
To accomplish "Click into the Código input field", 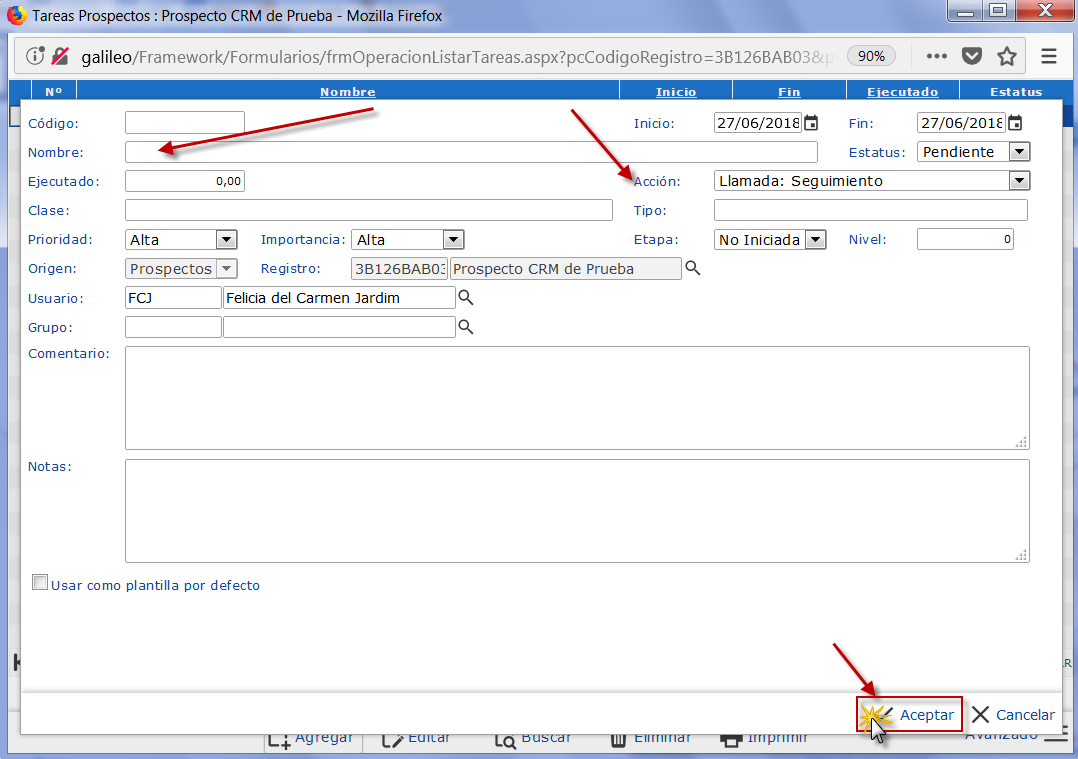I will pos(185,122).
